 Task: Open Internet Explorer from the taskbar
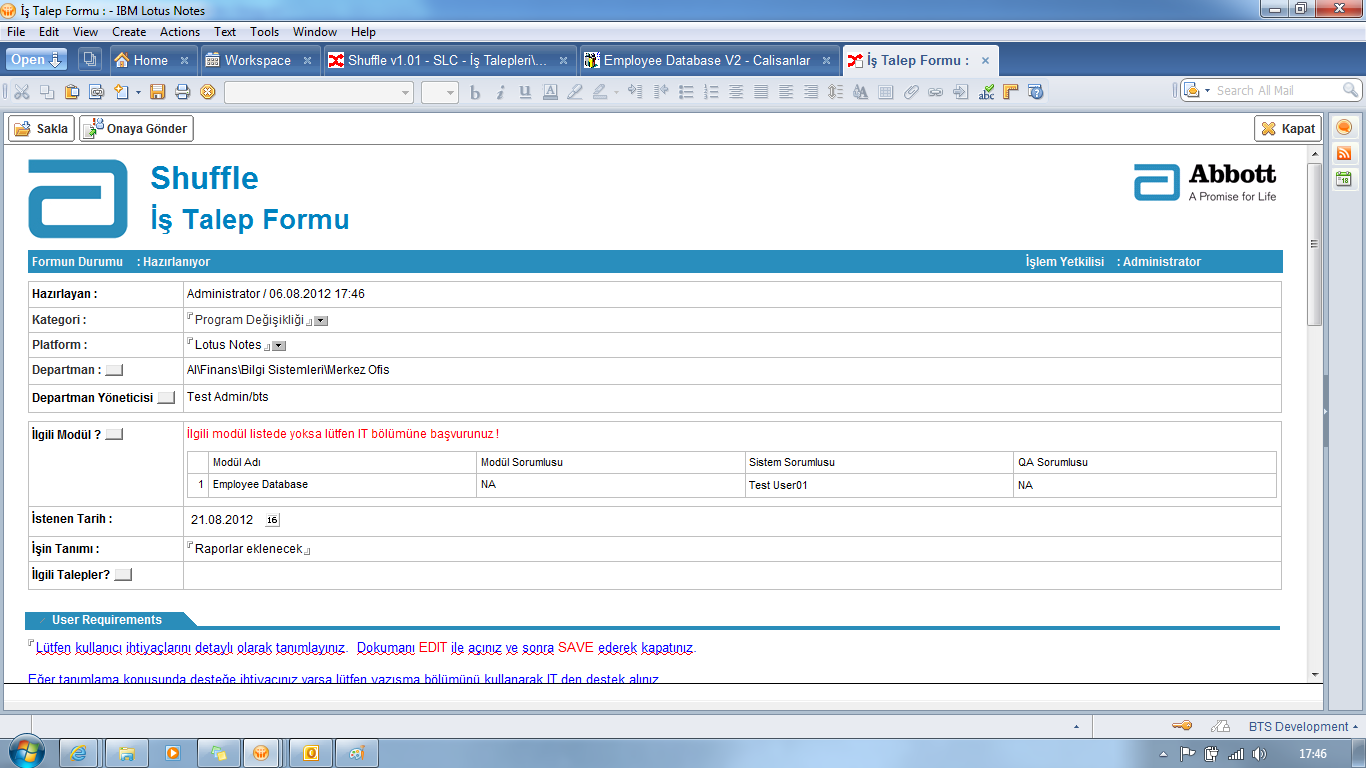point(78,752)
